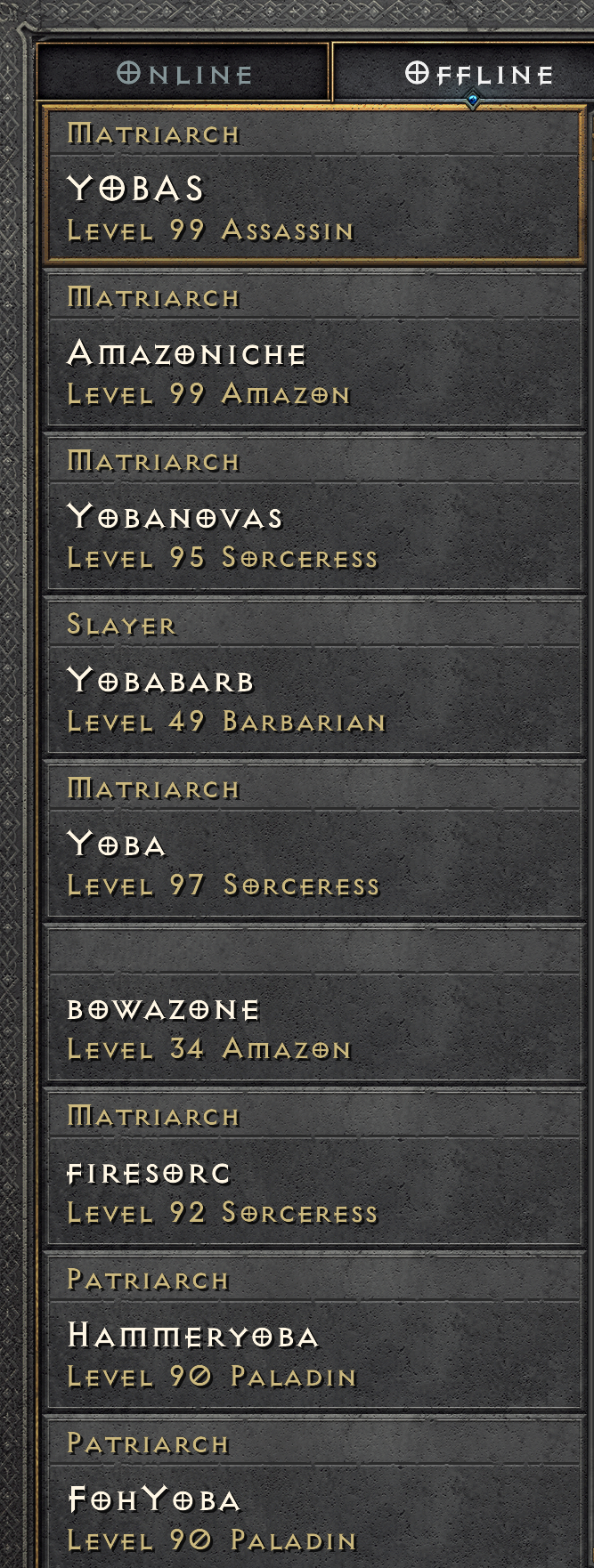Select Firesorc level 92 Sorceress
This screenshot has height=1568, width=594.
(313, 1168)
